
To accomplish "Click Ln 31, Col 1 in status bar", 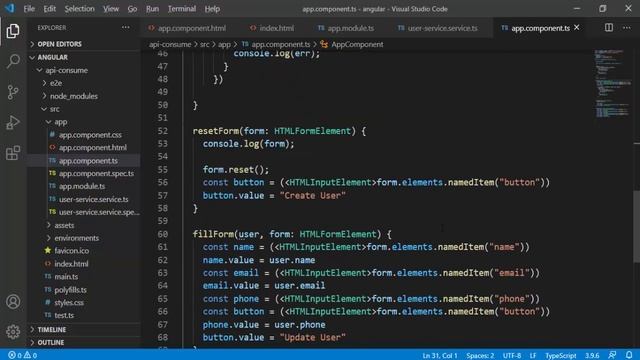I will coord(440,356).
